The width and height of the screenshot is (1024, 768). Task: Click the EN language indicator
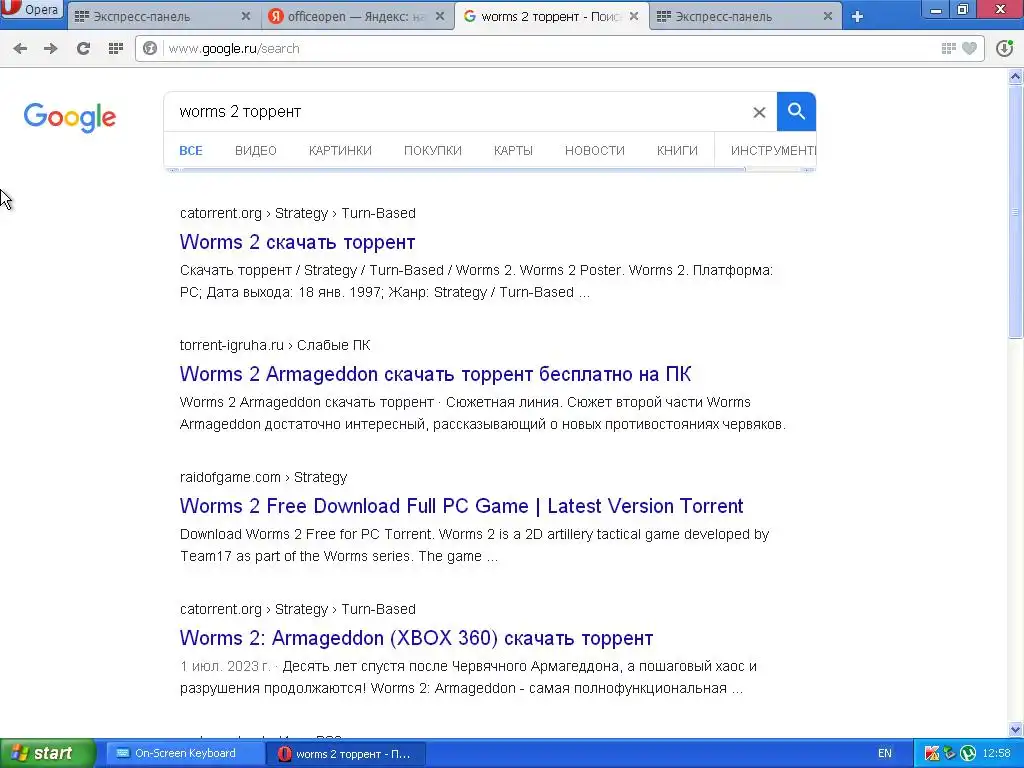tap(885, 754)
